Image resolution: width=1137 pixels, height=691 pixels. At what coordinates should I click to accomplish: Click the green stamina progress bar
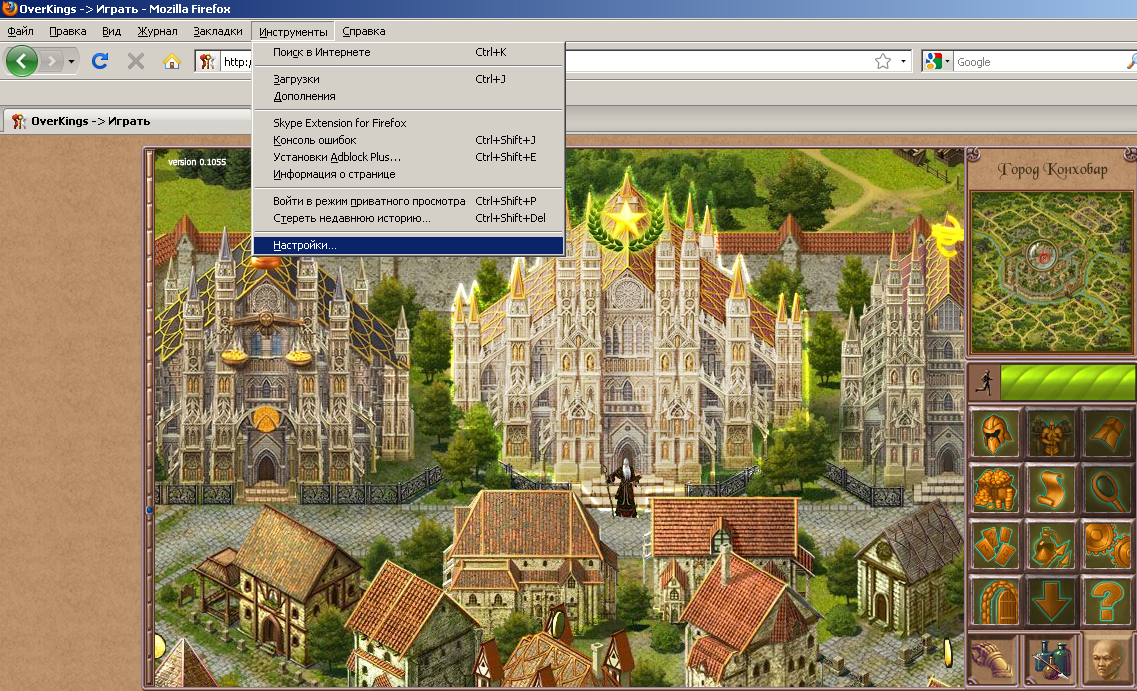(x=1067, y=382)
